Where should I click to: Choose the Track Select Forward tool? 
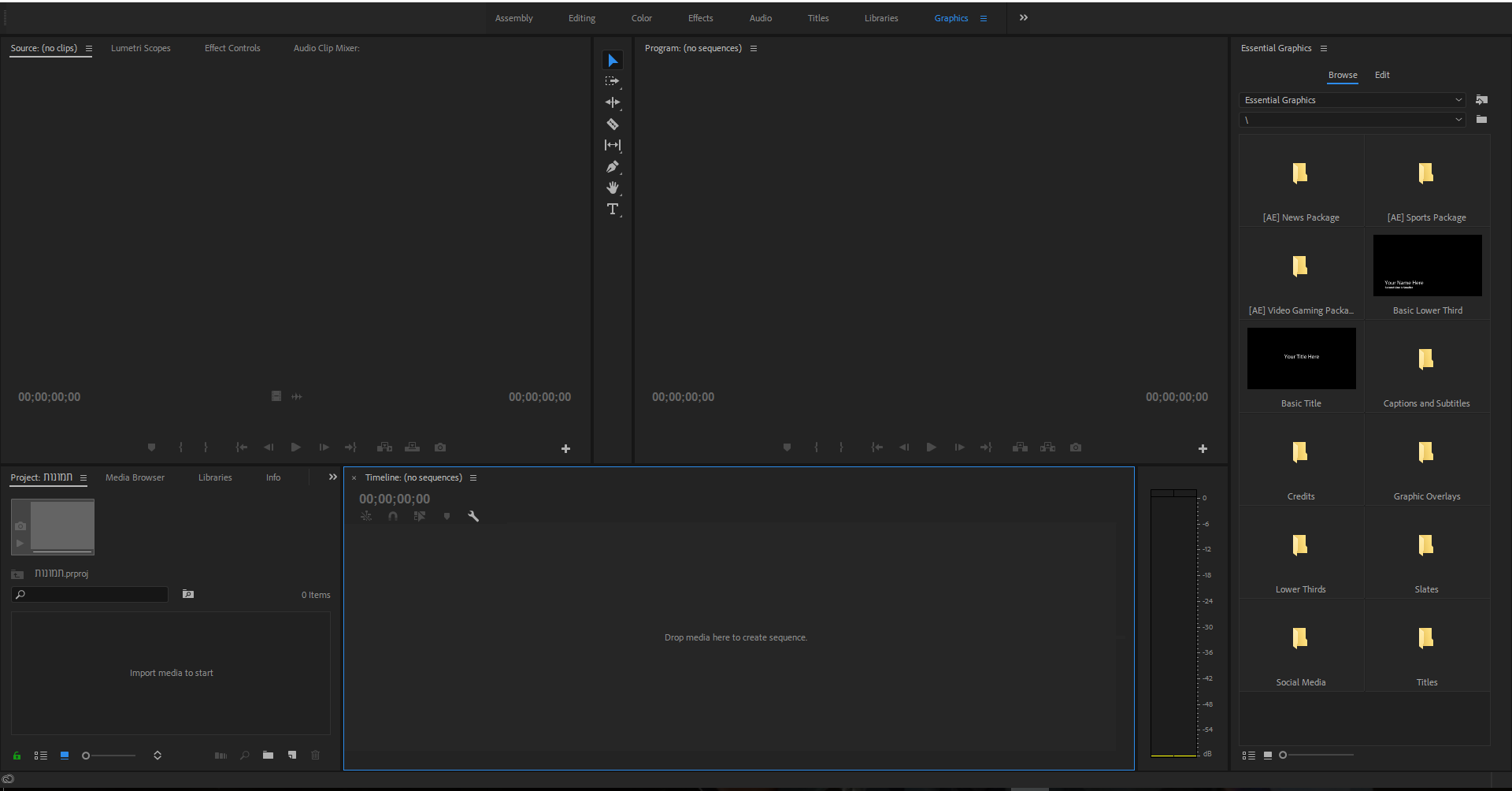pos(613,81)
